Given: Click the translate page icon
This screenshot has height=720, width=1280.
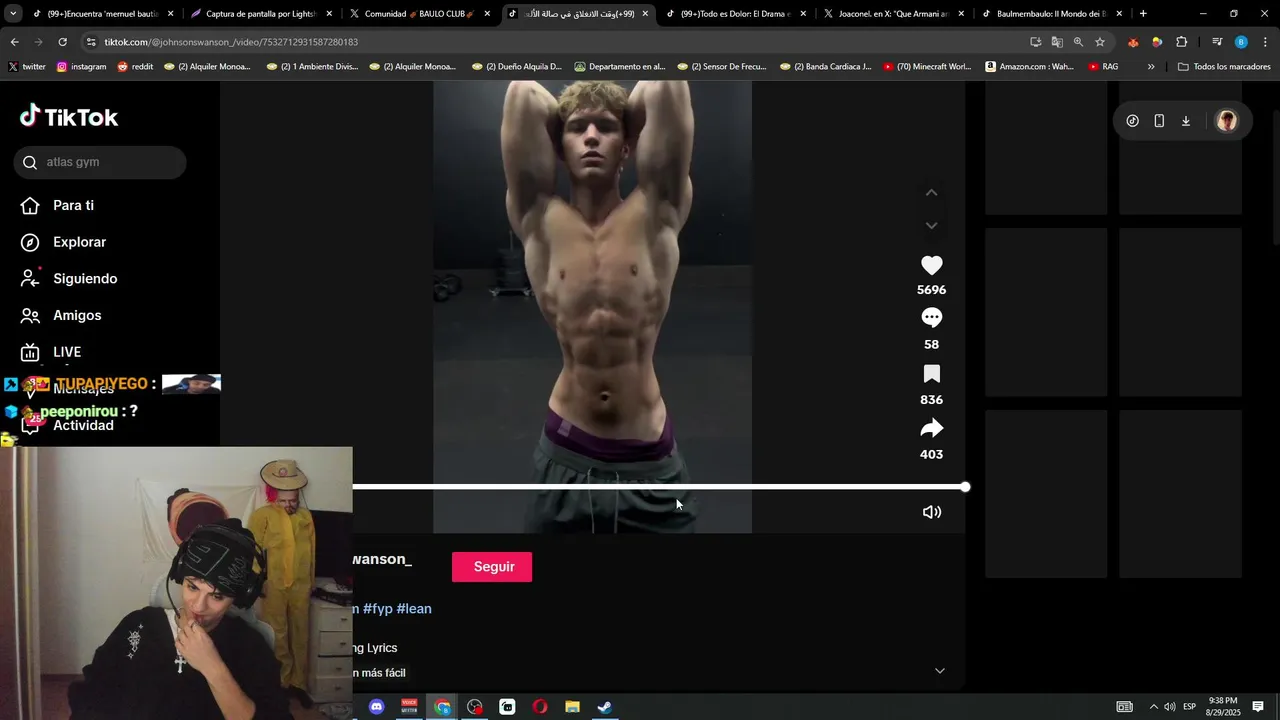Looking at the screenshot, I should tap(1057, 42).
